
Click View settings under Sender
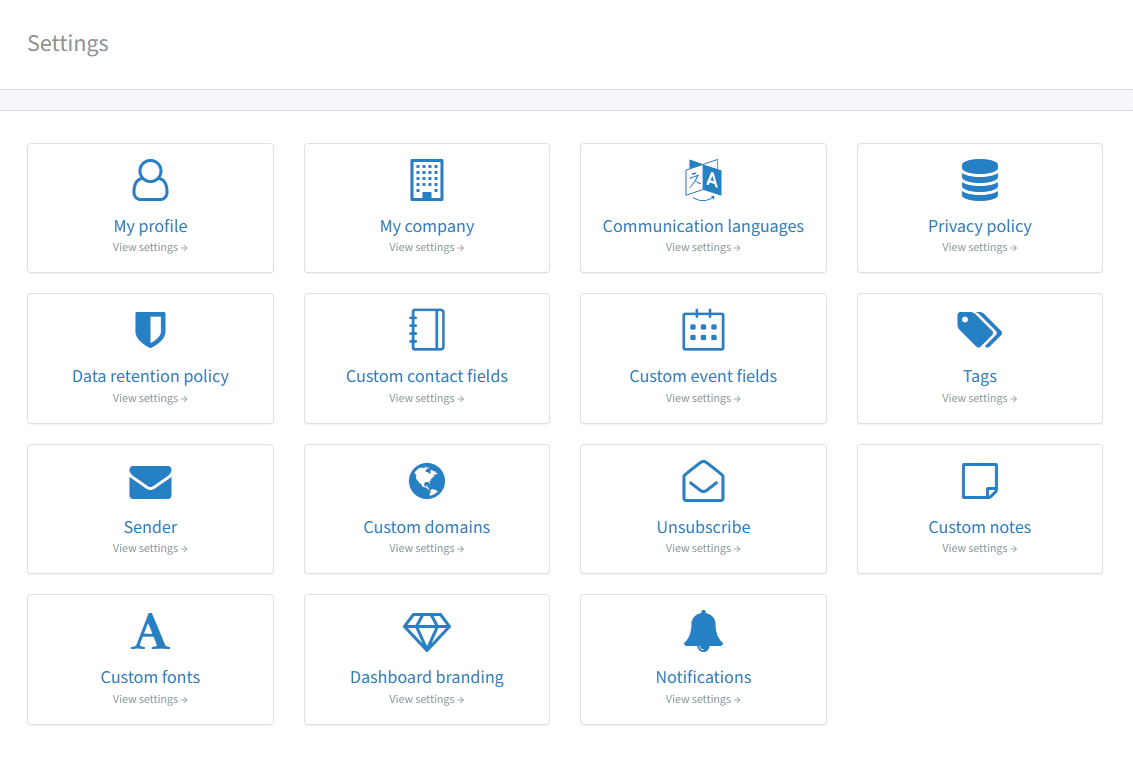click(x=150, y=548)
